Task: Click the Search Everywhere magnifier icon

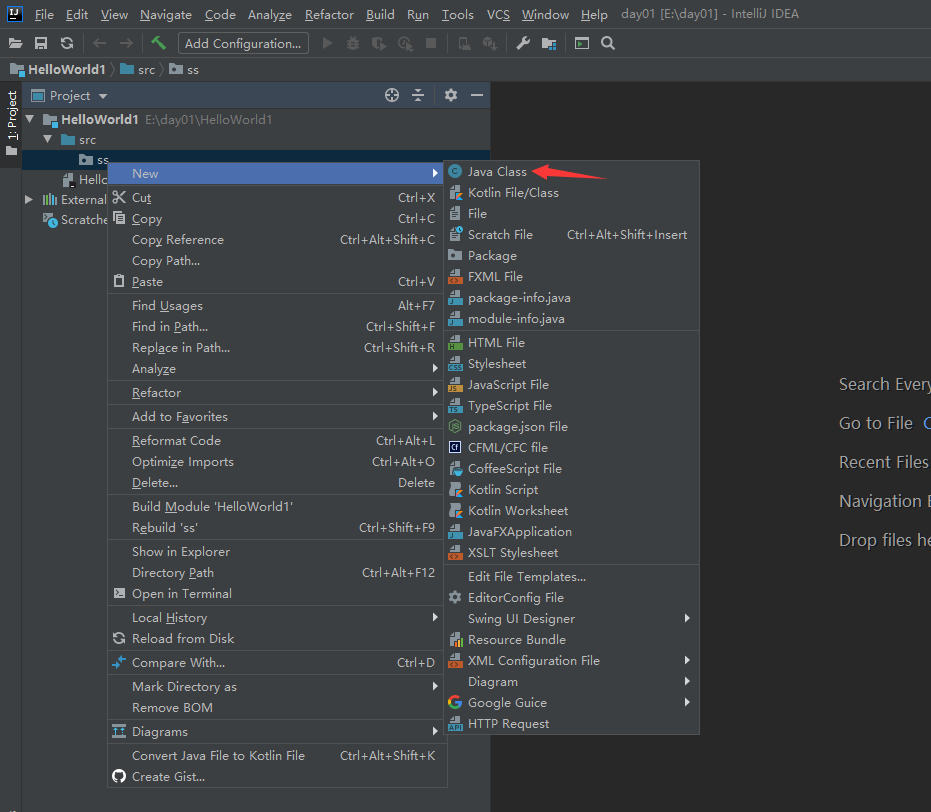Action: point(608,43)
